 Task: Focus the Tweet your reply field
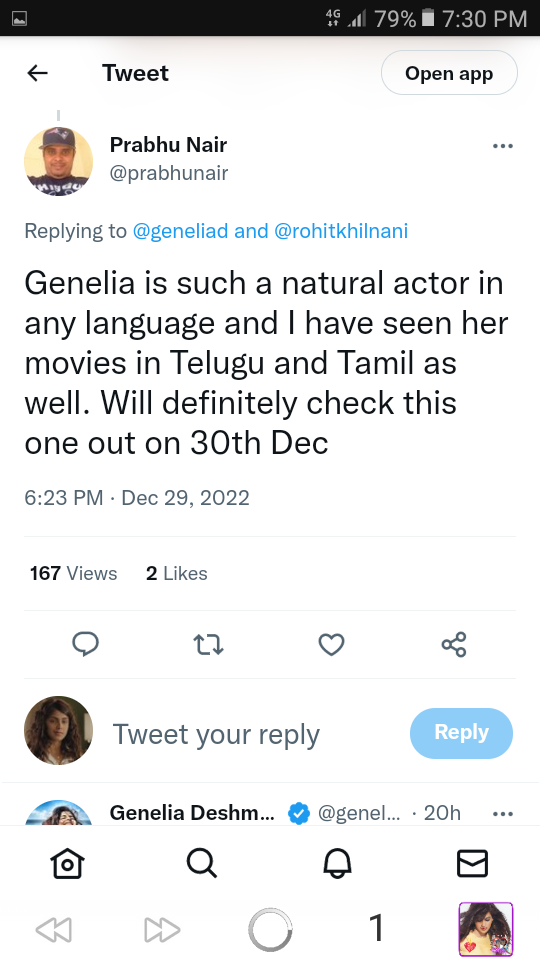[216, 734]
